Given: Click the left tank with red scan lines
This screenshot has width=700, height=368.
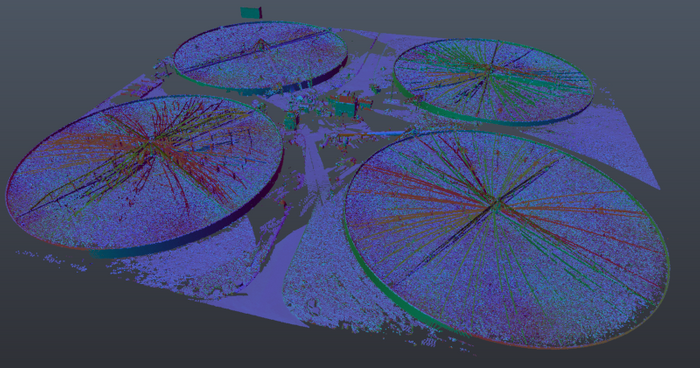Looking at the screenshot, I should pyautogui.click(x=144, y=176).
